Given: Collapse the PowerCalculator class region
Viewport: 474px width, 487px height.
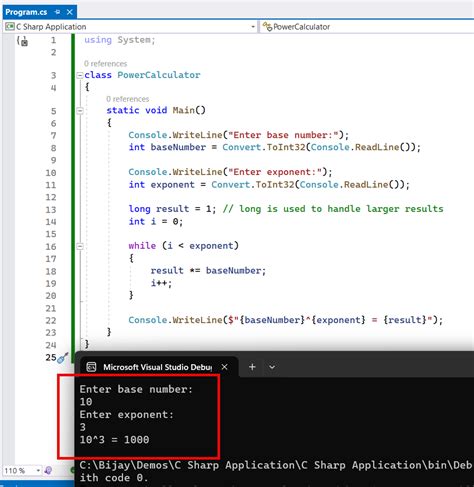Looking at the screenshot, I should tap(80, 75).
